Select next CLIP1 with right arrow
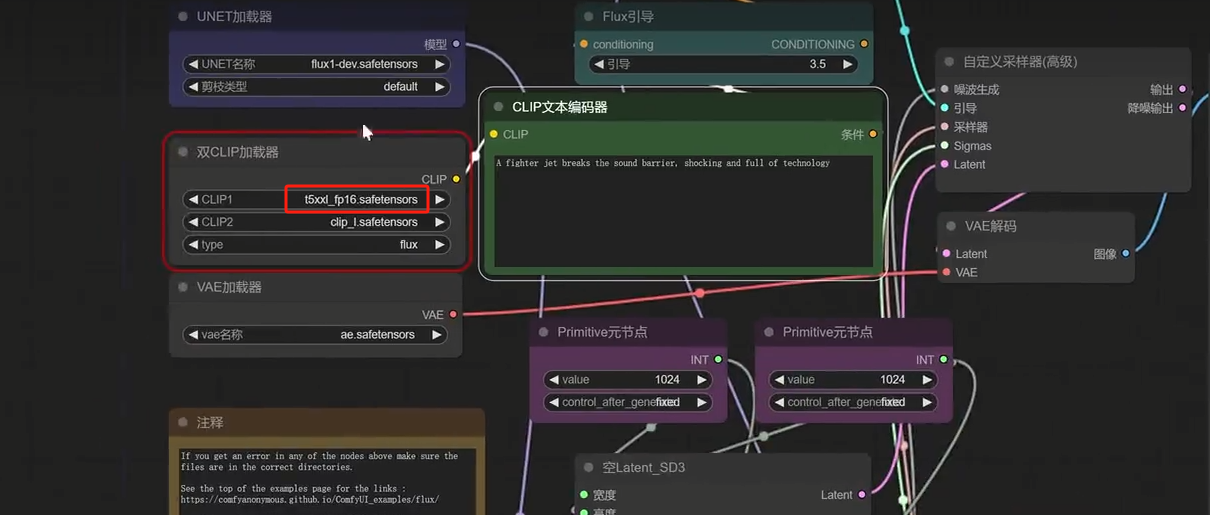1210x515 pixels. pyautogui.click(x=439, y=199)
